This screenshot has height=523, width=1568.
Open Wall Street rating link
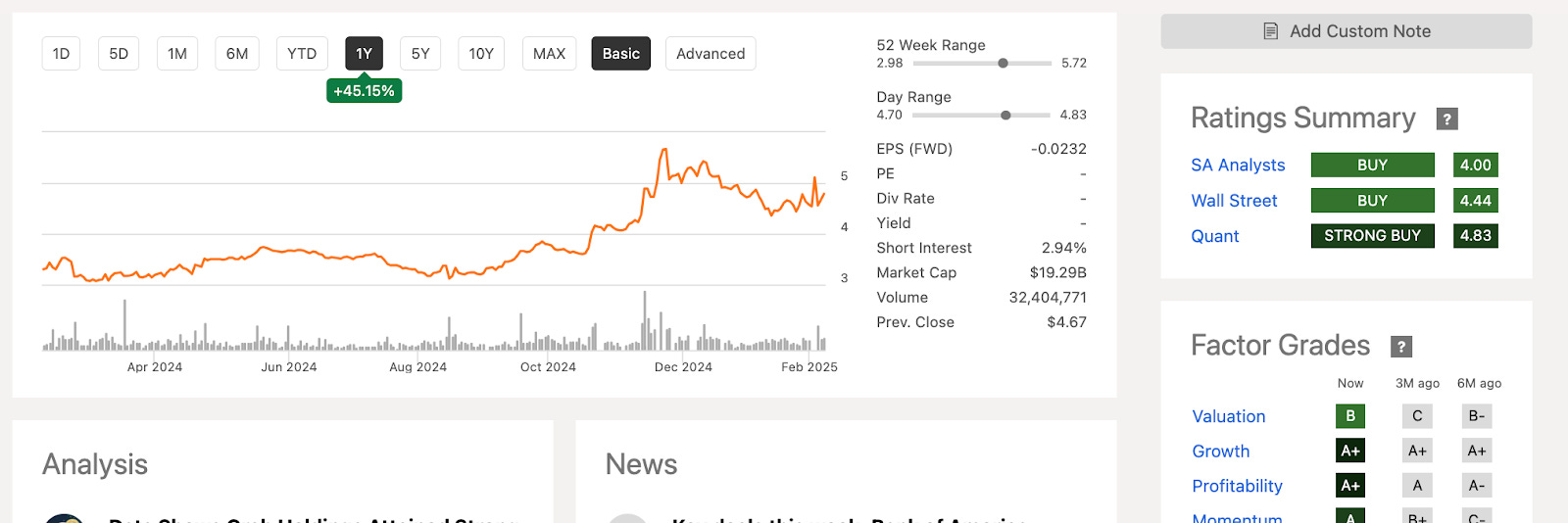pyautogui.click(x=1234, y=201)
